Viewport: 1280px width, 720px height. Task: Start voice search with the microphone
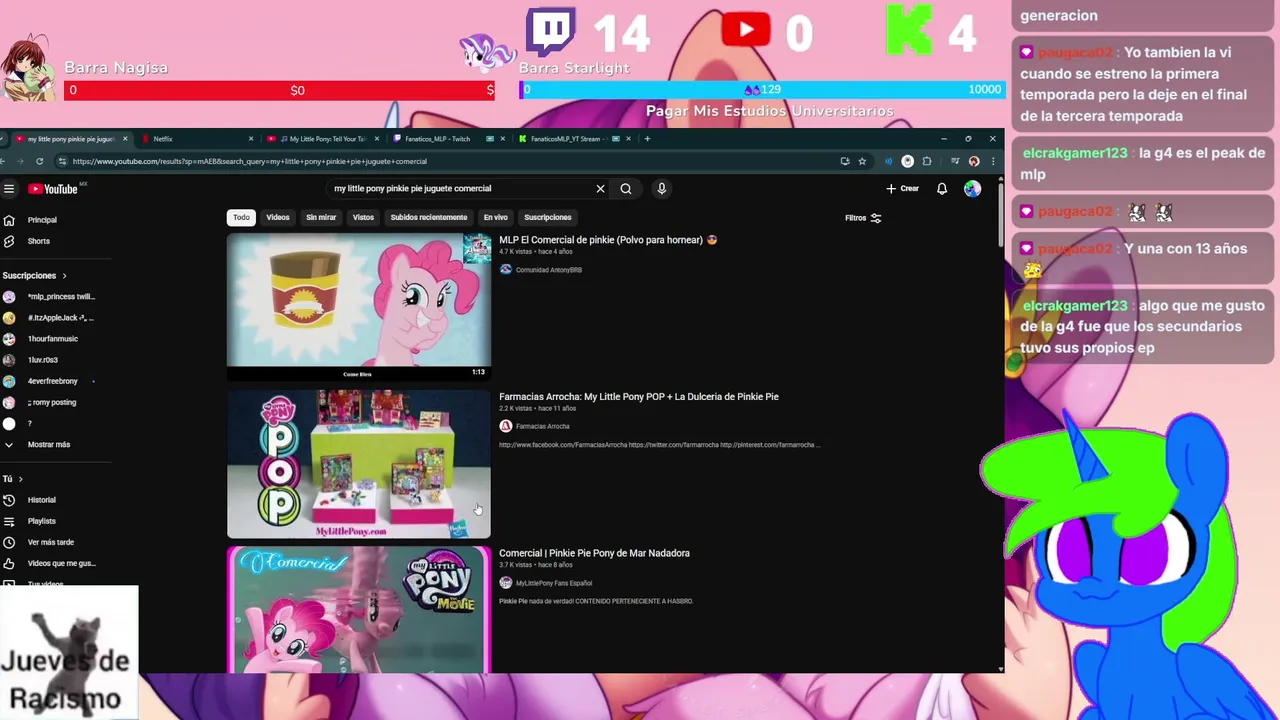click(x=661, y=189)
